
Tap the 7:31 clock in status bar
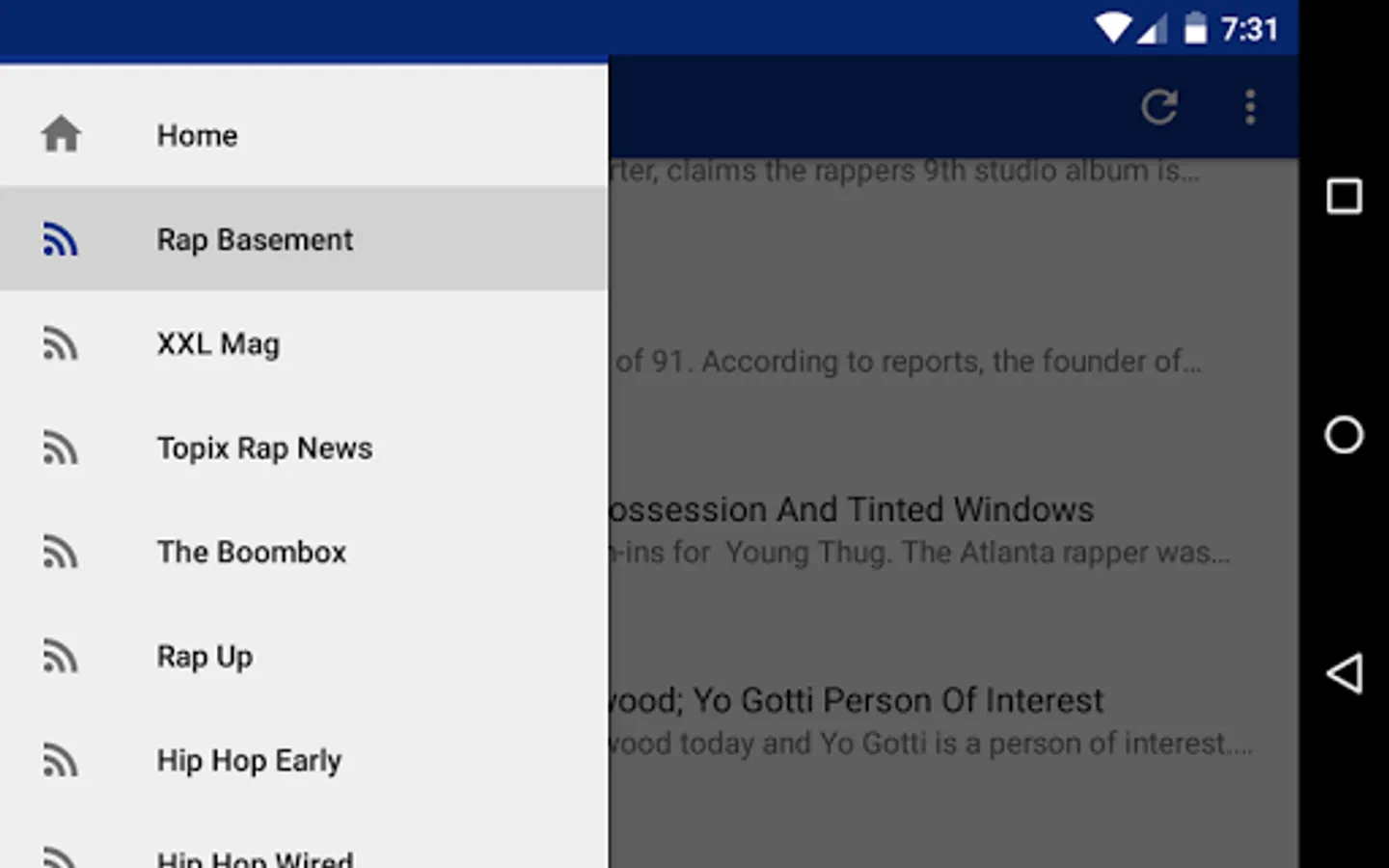click(1249, 29)
